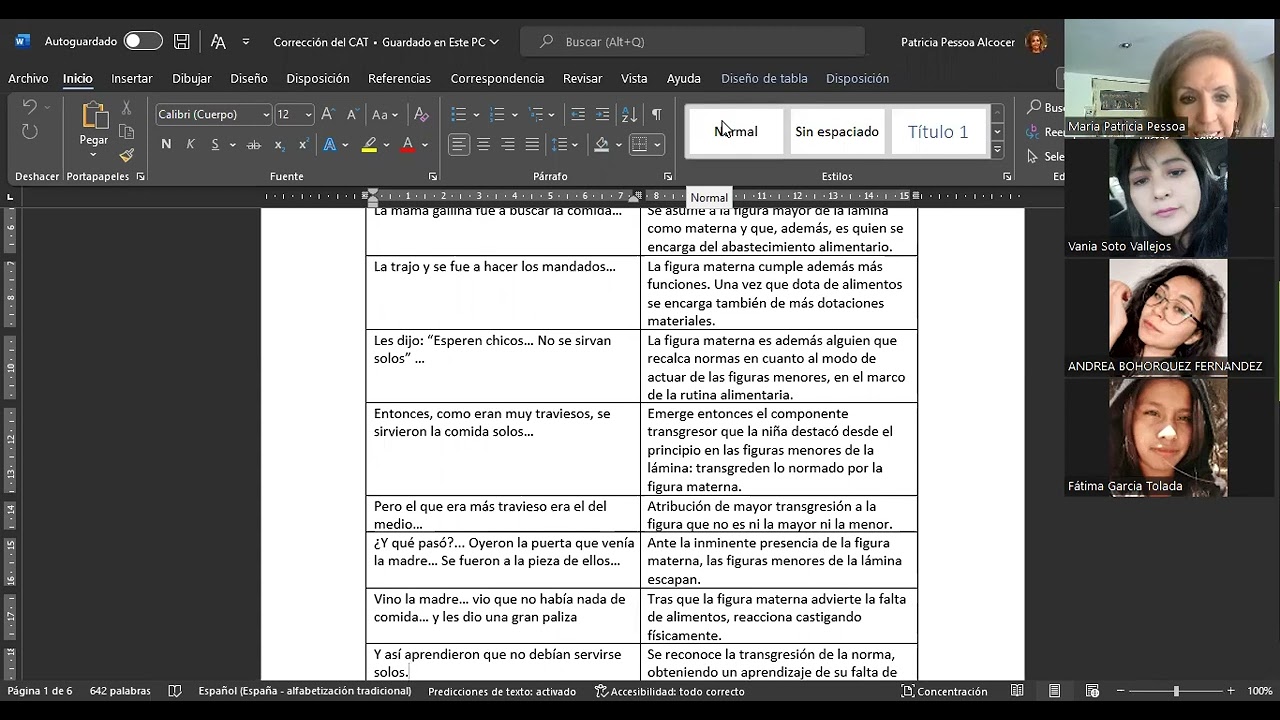Toggle bold (N) formatting
1280x720 pixels.
click(166, 145)
